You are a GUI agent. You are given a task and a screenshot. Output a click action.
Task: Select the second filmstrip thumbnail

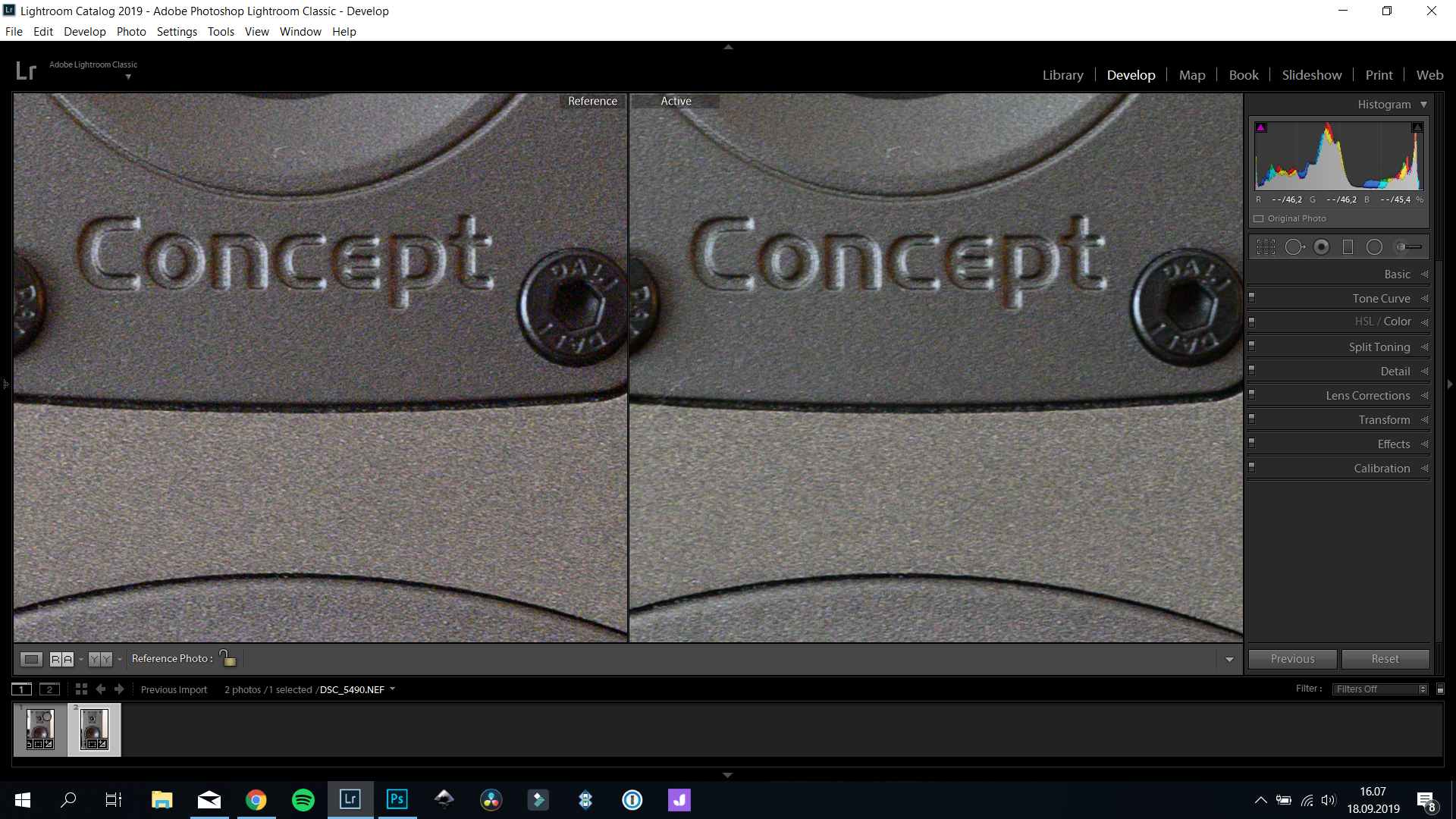click(x=94, y=729)
